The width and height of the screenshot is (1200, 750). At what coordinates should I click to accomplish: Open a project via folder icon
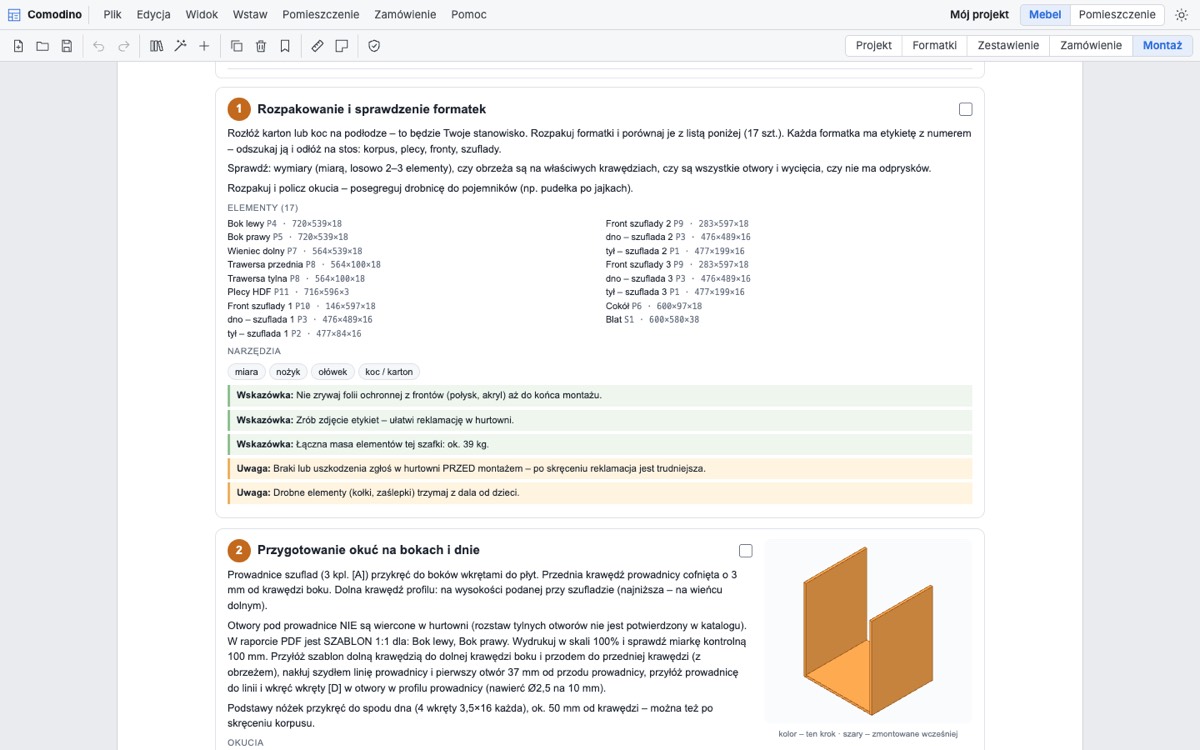coord(42,46)
